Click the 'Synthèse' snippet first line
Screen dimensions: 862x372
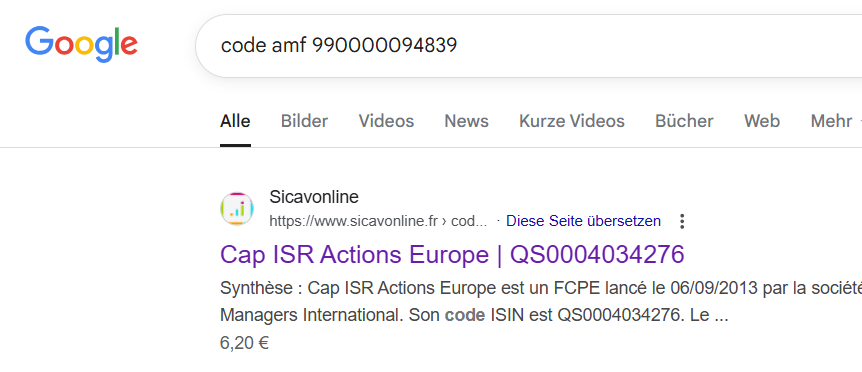pyautogui.click(x=541, y=288)
